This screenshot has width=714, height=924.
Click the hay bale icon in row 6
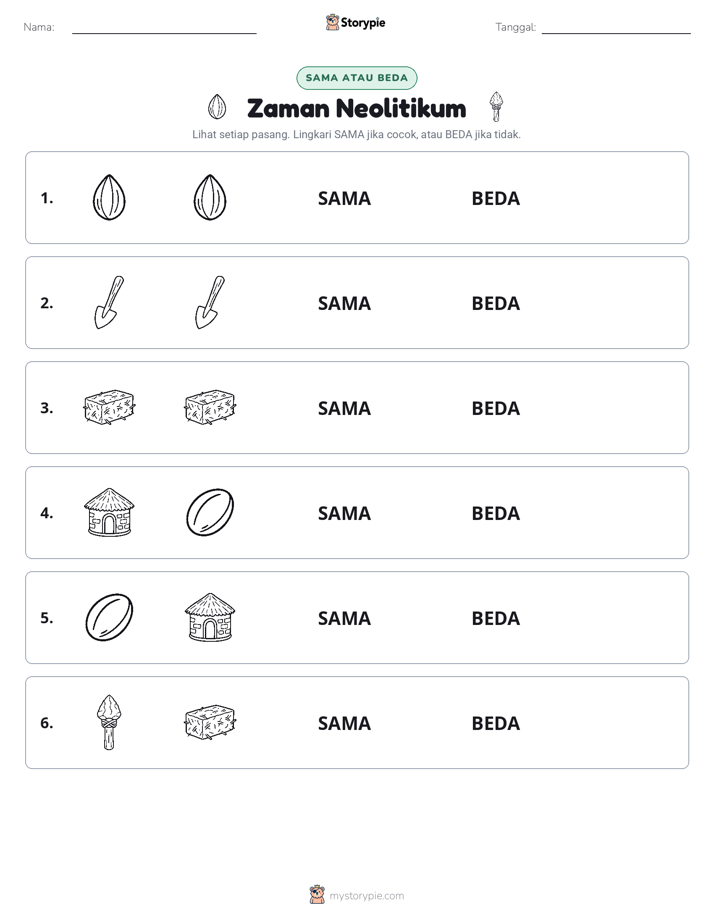tap(210, 722)
